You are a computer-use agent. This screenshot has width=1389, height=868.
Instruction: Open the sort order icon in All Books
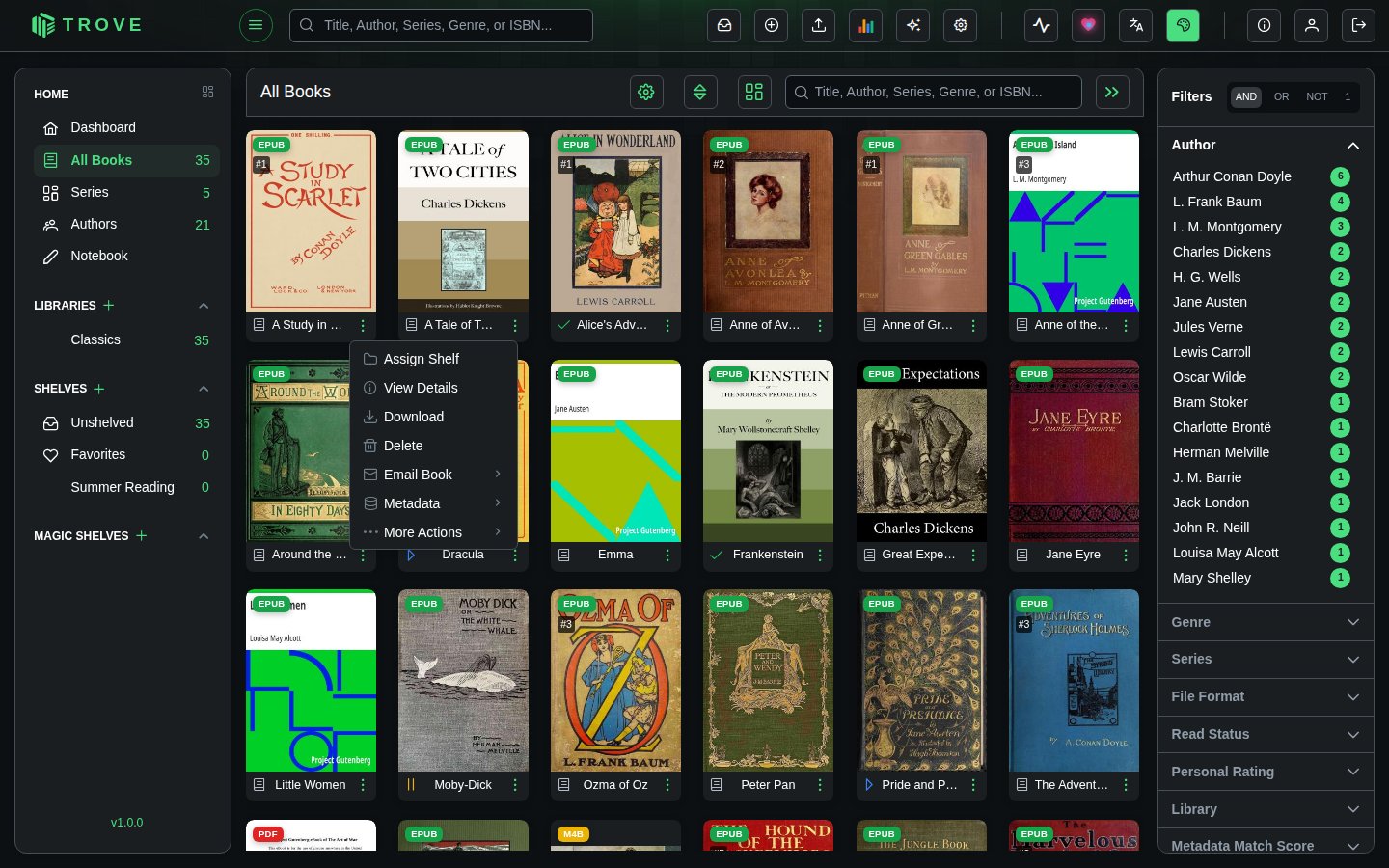700,92
